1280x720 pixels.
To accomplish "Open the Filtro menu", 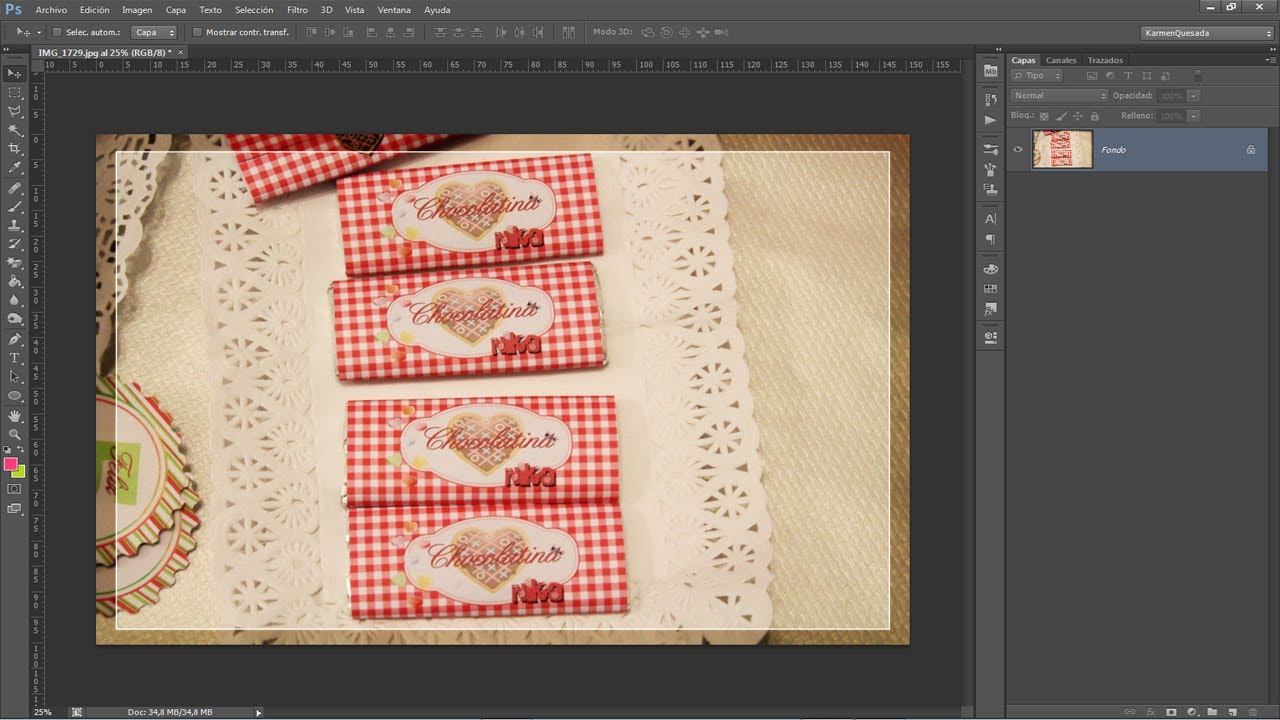I will click(297, 9).
